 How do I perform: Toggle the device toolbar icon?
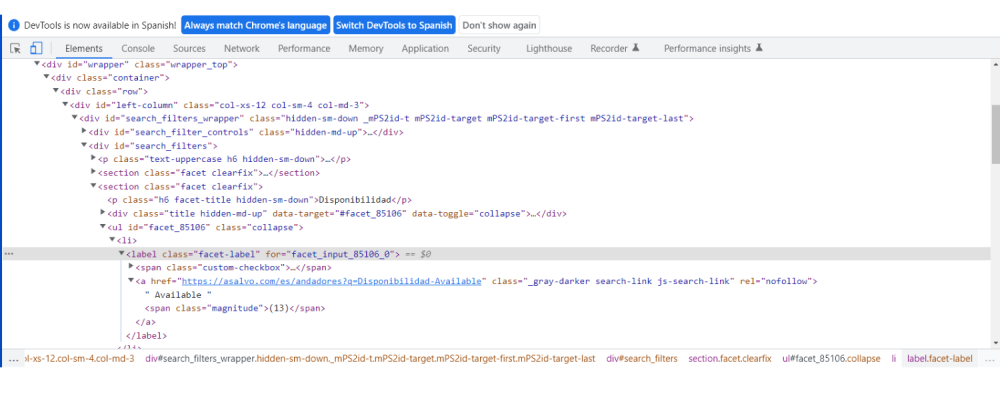[x=36, y=48]
